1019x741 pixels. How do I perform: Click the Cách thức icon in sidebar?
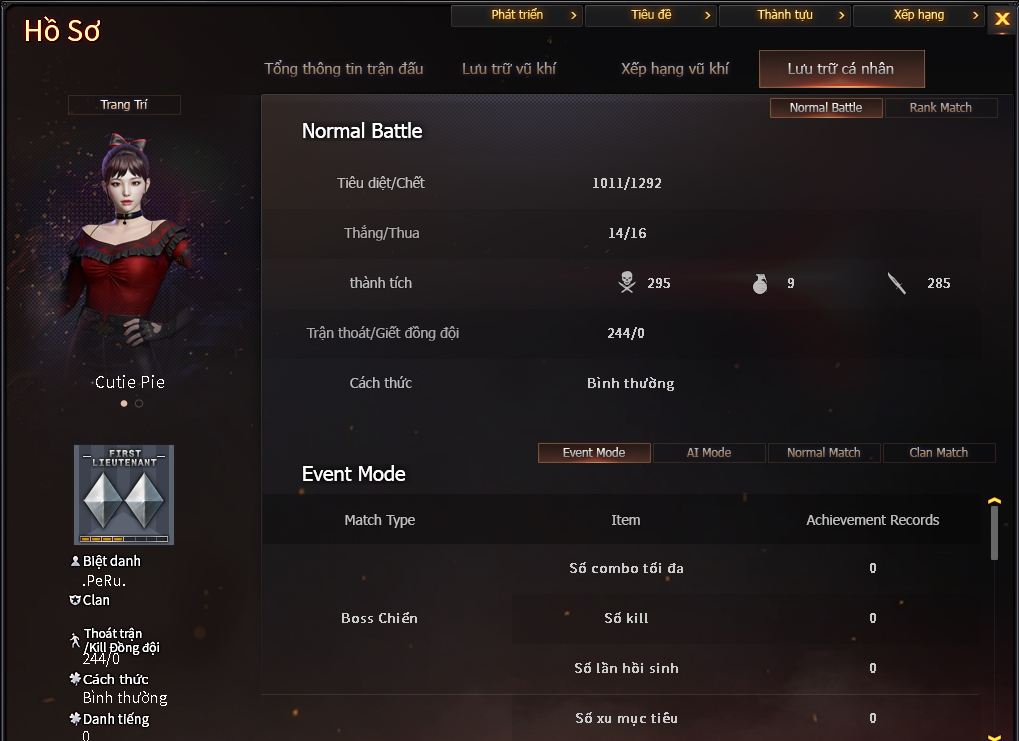pyautogui.click(x=75, y=679)
